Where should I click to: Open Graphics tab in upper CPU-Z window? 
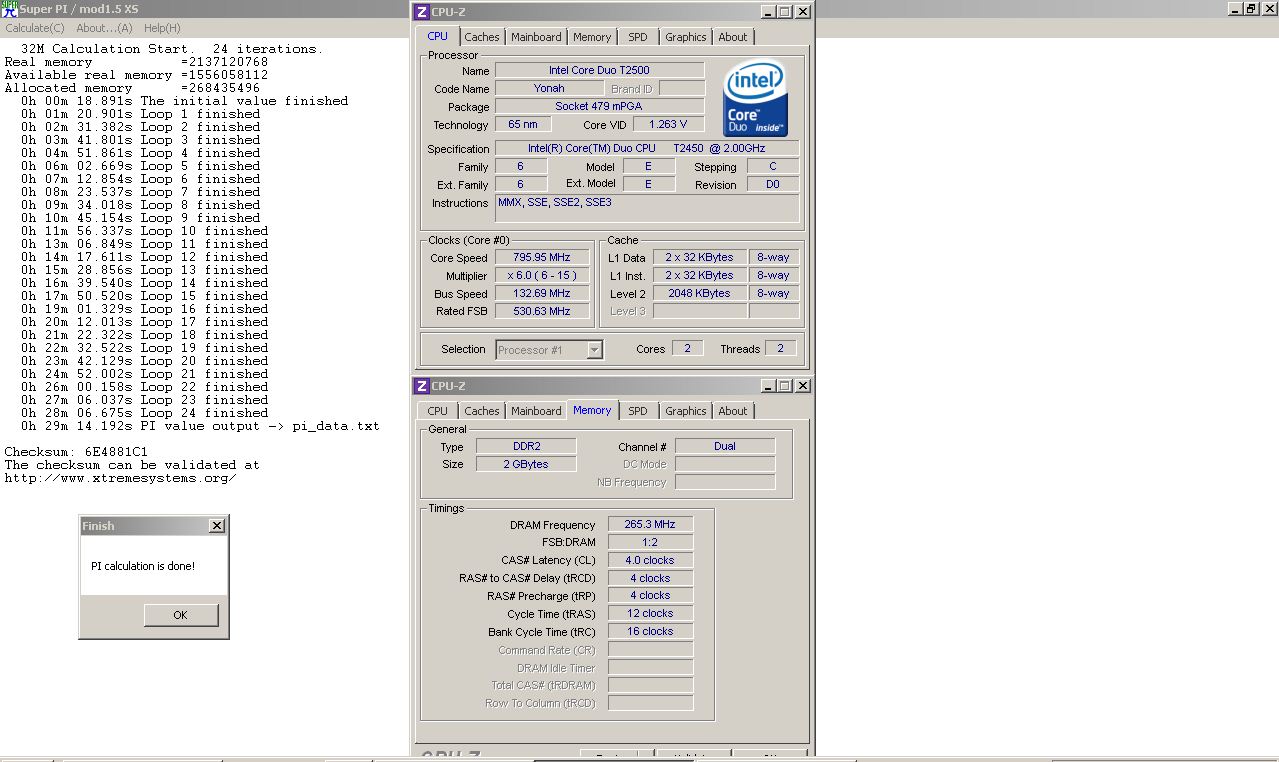(x=686, y=37)
